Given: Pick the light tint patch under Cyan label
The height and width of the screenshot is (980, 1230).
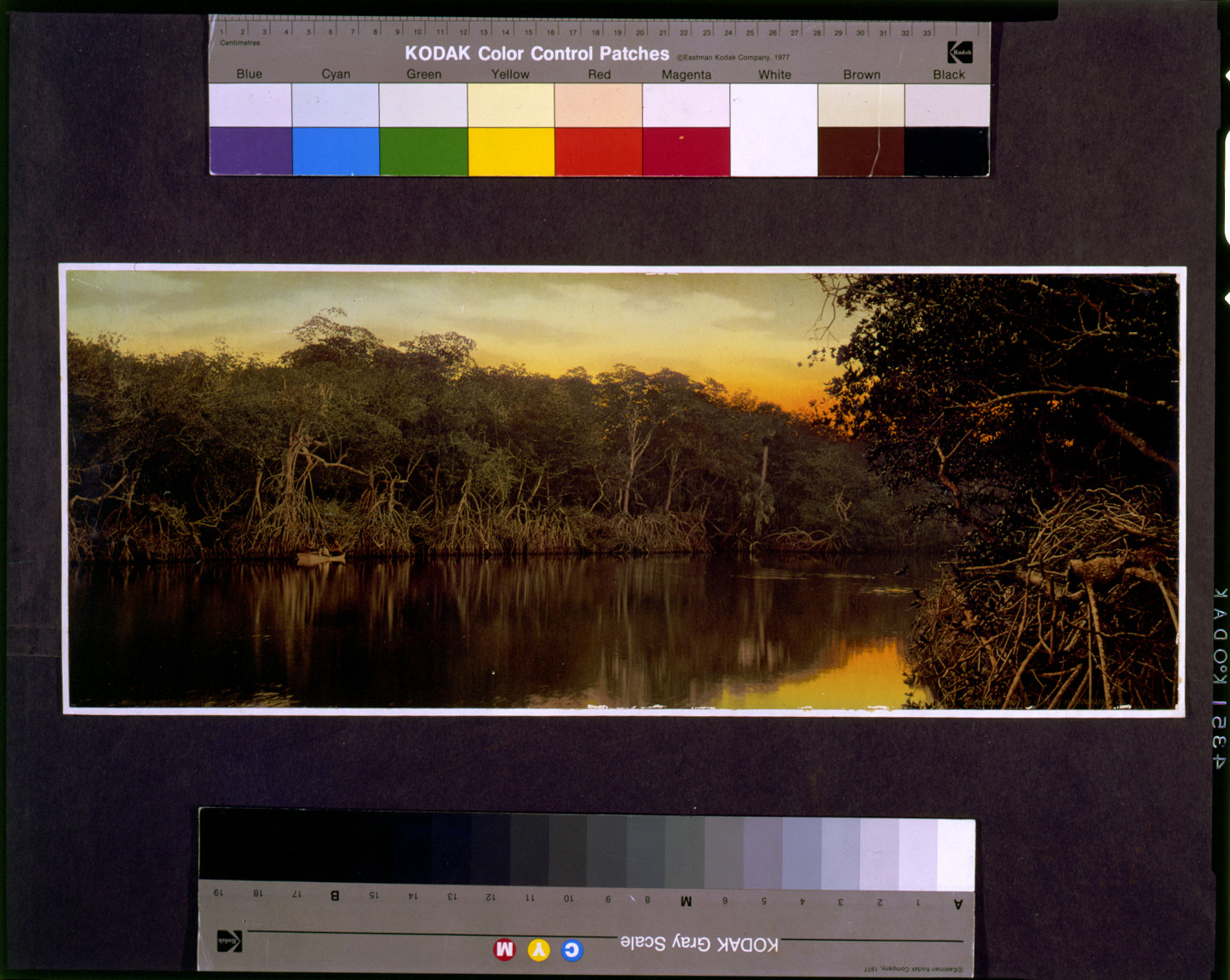Looking at the screenshot, I should coord(336,105).
